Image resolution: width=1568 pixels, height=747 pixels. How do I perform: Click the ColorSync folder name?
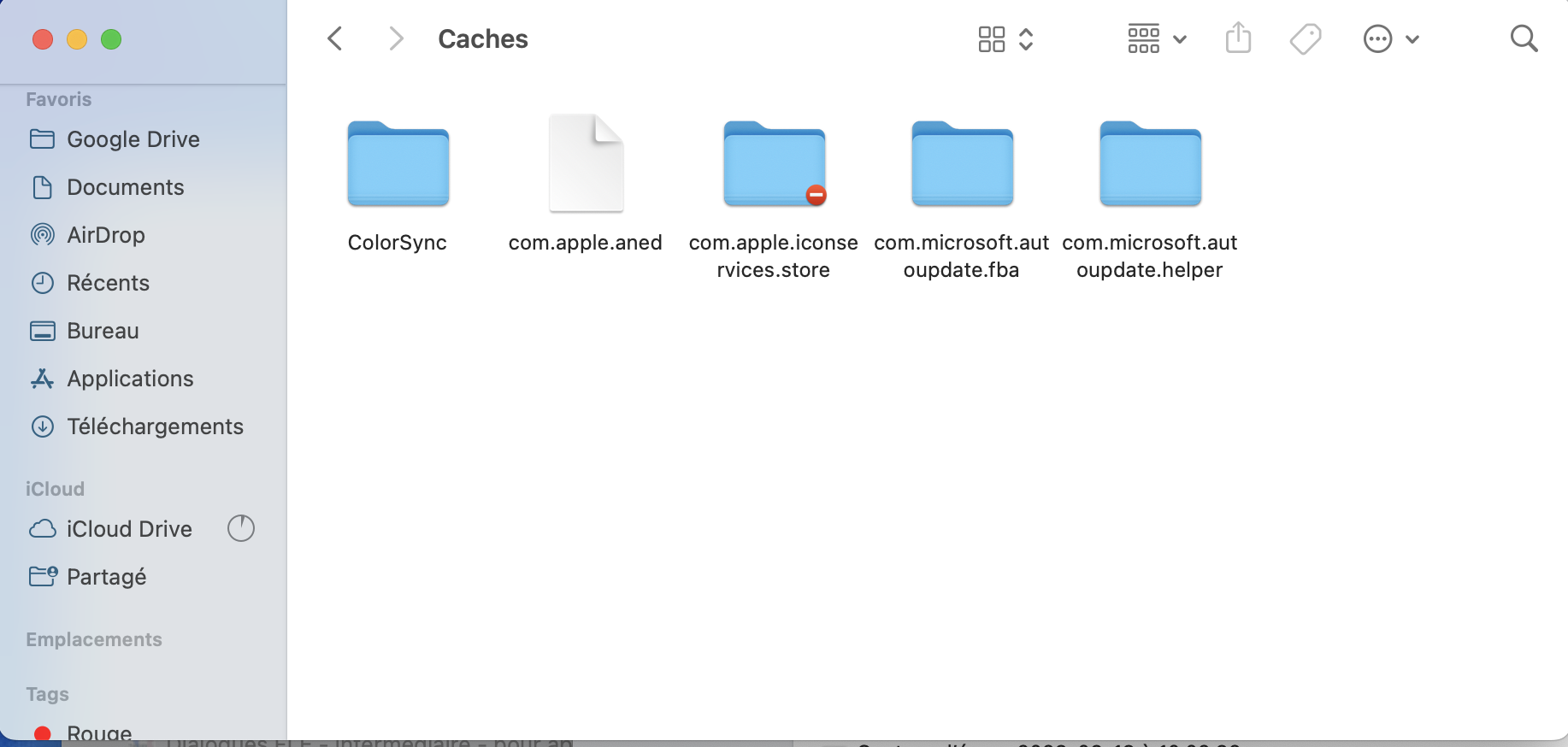pyautogui.click(x=398, y=243)
